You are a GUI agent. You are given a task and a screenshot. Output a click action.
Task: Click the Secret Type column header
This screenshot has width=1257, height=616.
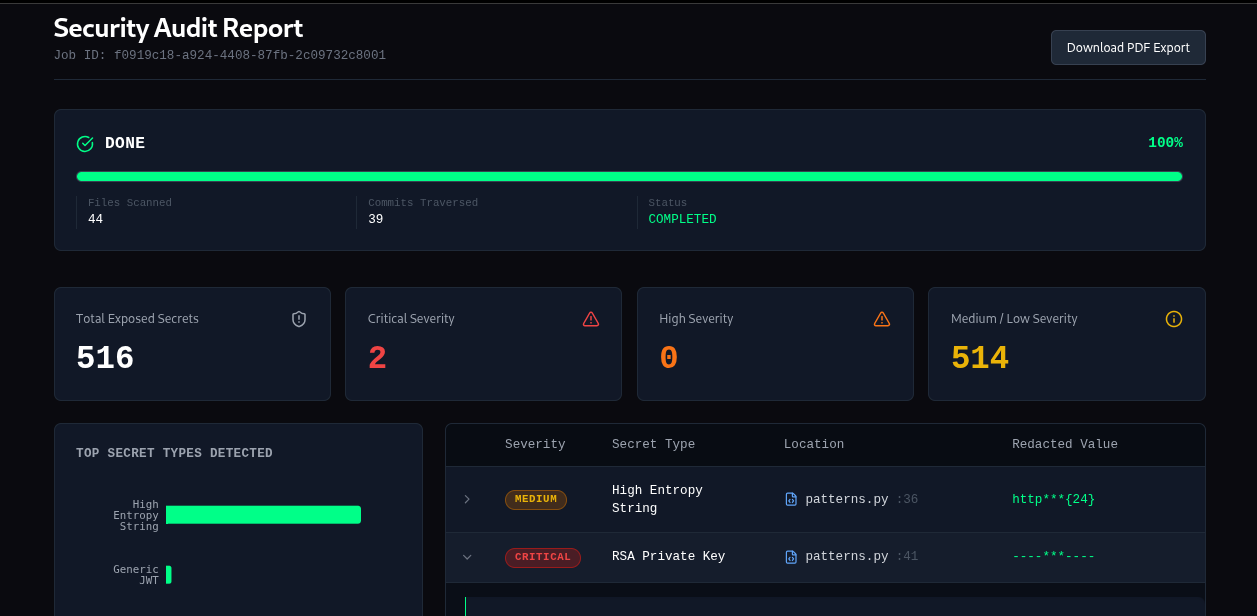click(x=653, y=444)
